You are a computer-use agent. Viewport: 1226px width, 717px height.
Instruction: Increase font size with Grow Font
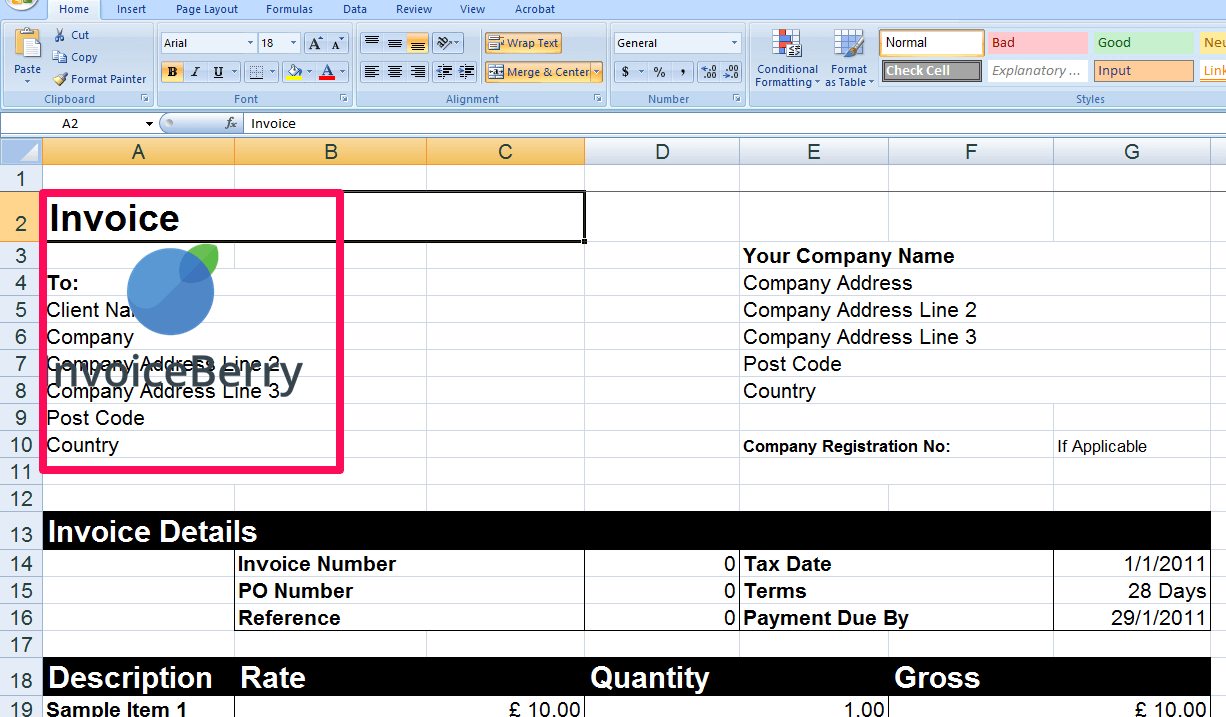(315, 43)
